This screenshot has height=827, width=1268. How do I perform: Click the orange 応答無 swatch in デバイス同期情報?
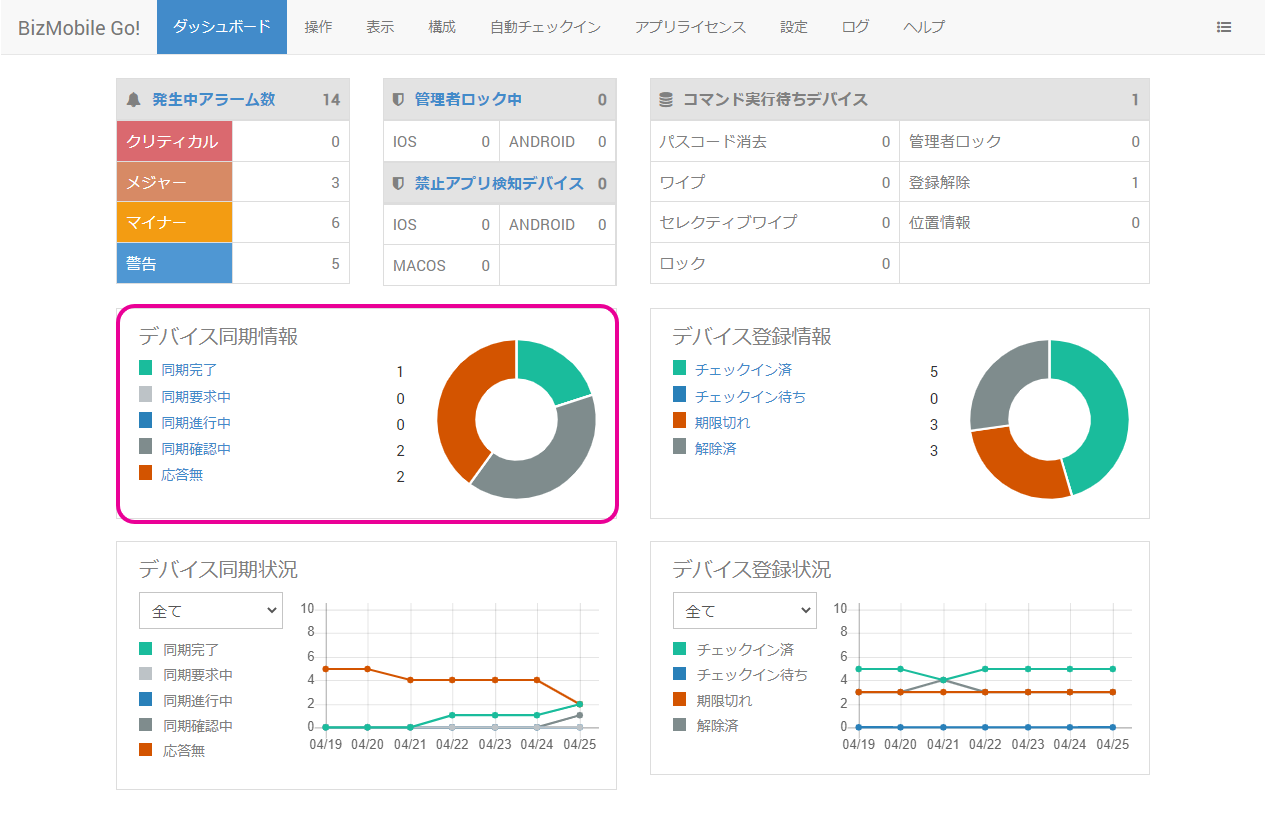[x=146, y=474]
